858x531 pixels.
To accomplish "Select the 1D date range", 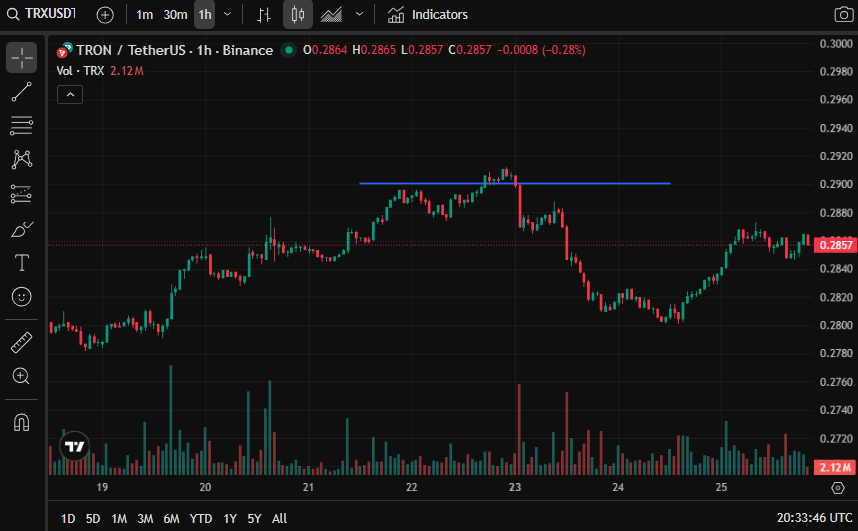I will coord(68,518).
